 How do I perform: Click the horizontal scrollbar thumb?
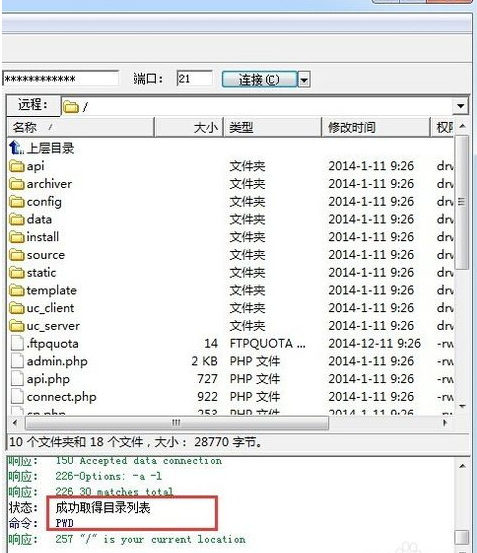(x=177, y=423)
